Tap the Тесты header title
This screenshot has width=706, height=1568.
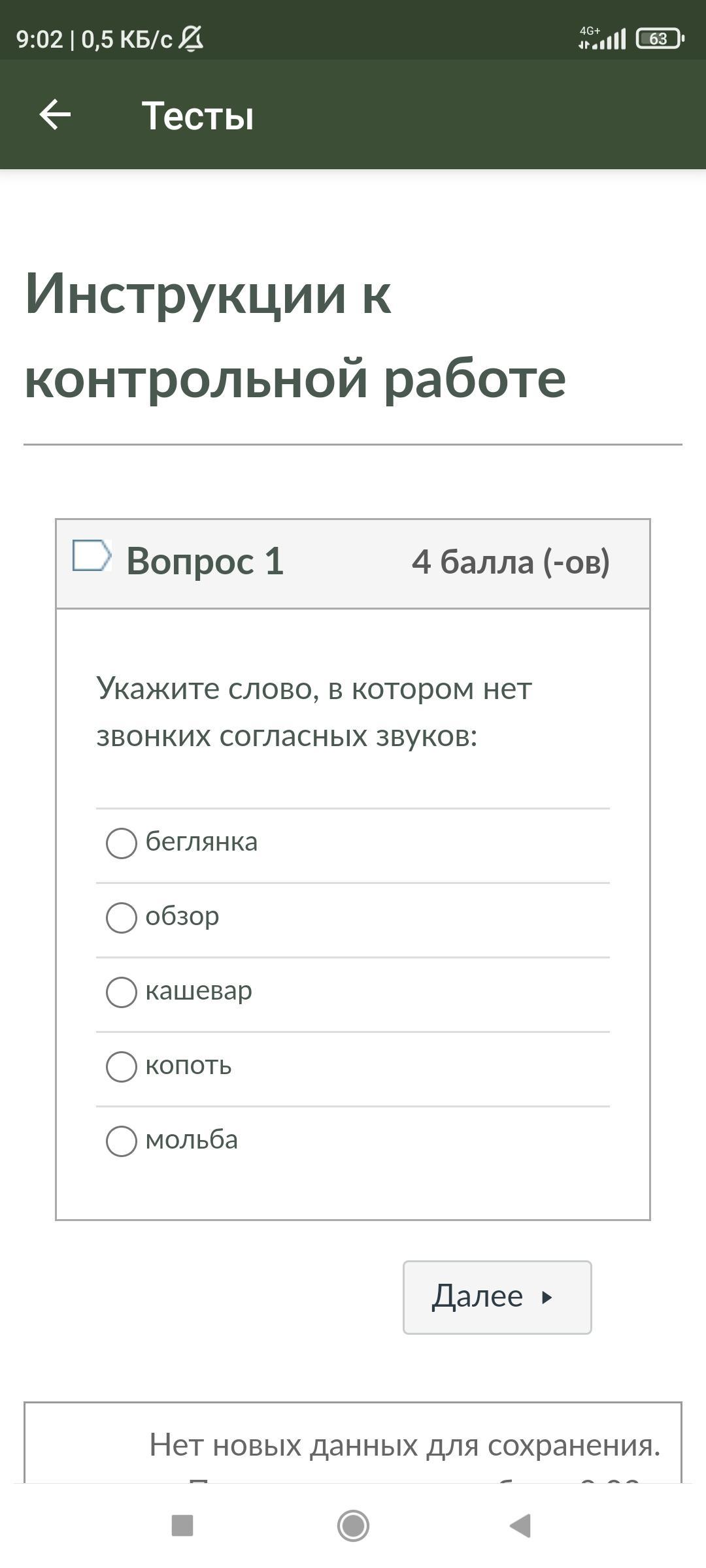pyautogui.click(x=198, y=116)
